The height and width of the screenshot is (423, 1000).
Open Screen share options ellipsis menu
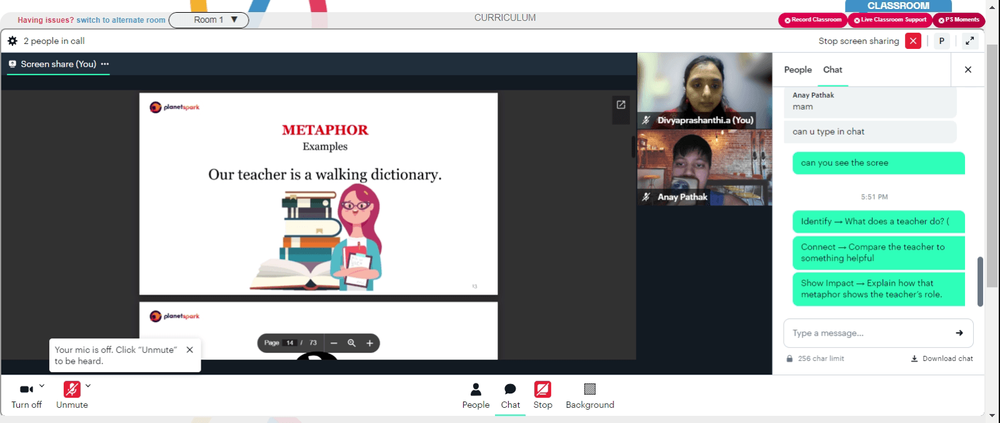(x=105, y=64)
